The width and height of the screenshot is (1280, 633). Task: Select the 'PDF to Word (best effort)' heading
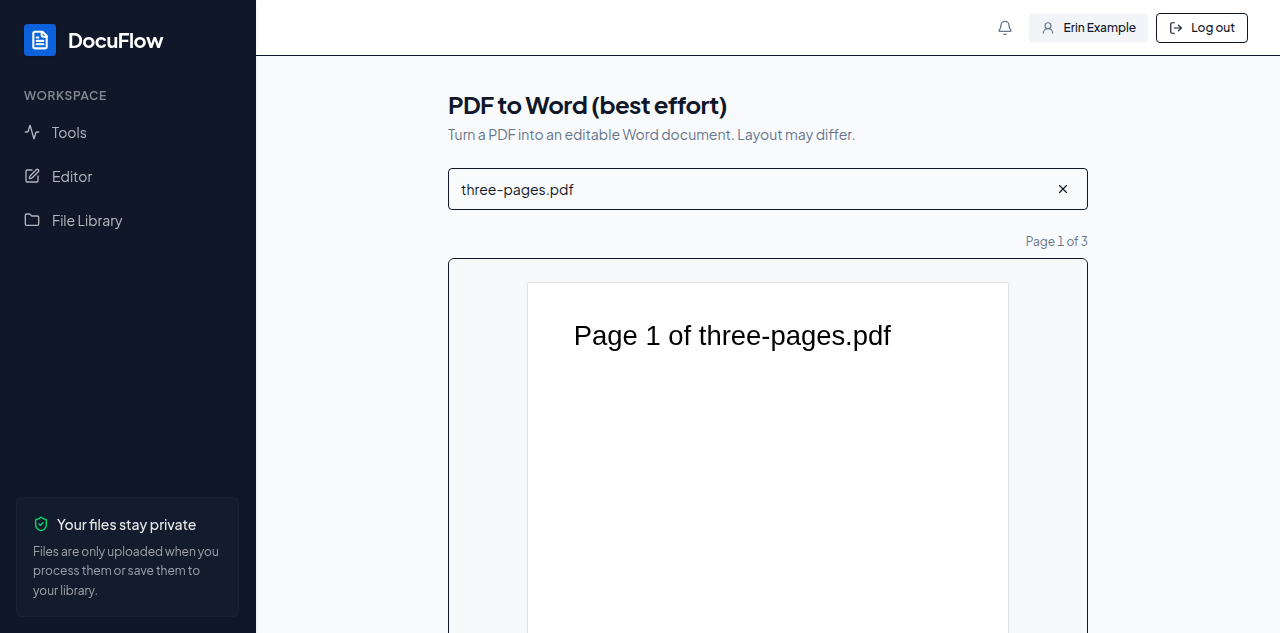coord(587,105)
